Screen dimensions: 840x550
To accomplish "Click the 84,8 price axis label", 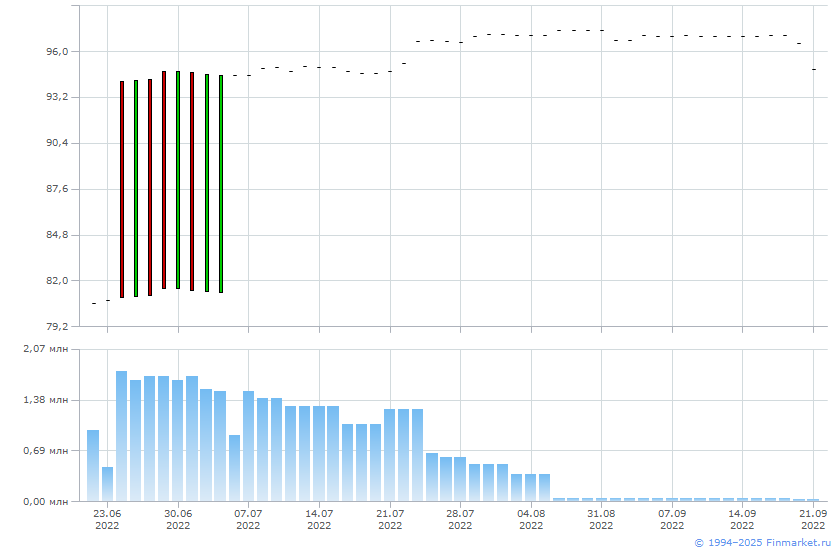I will point(57,235).
